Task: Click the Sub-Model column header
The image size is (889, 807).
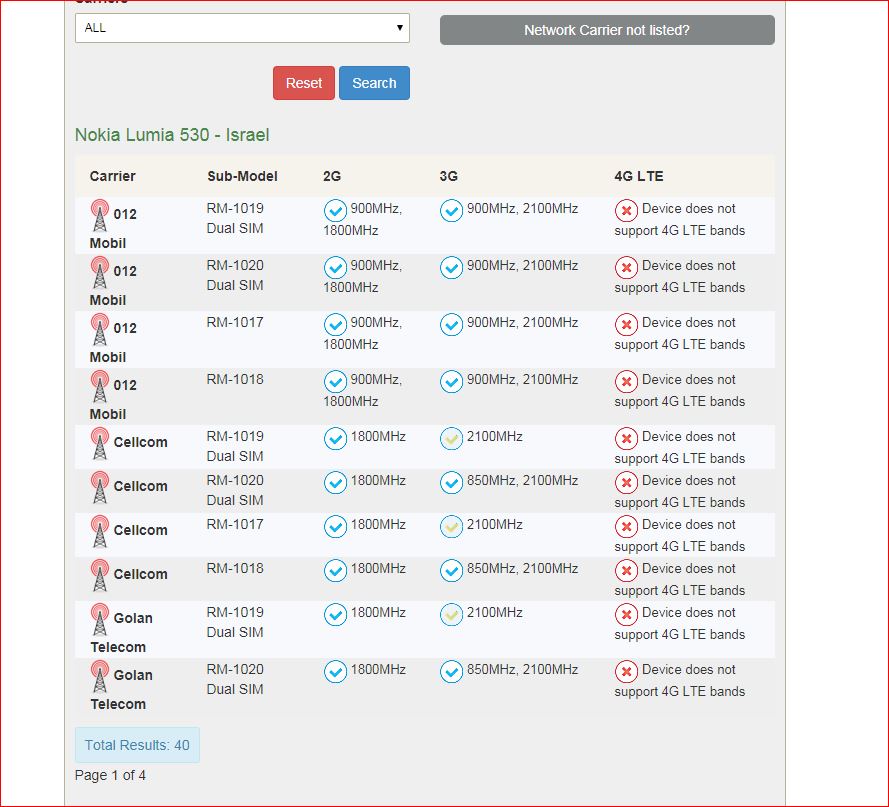Action: (242, 176)
